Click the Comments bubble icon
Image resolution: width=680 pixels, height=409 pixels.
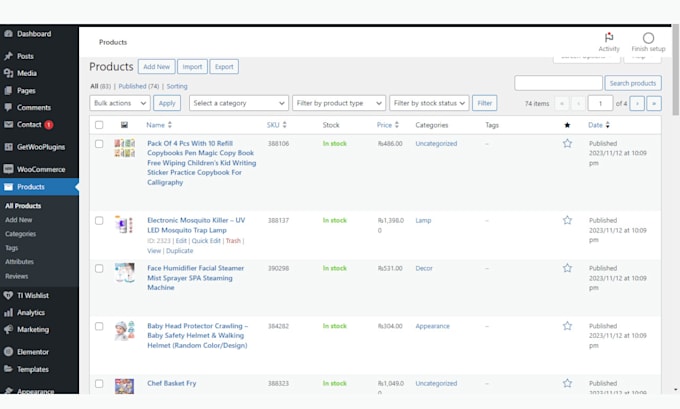(x=8, y=107)
